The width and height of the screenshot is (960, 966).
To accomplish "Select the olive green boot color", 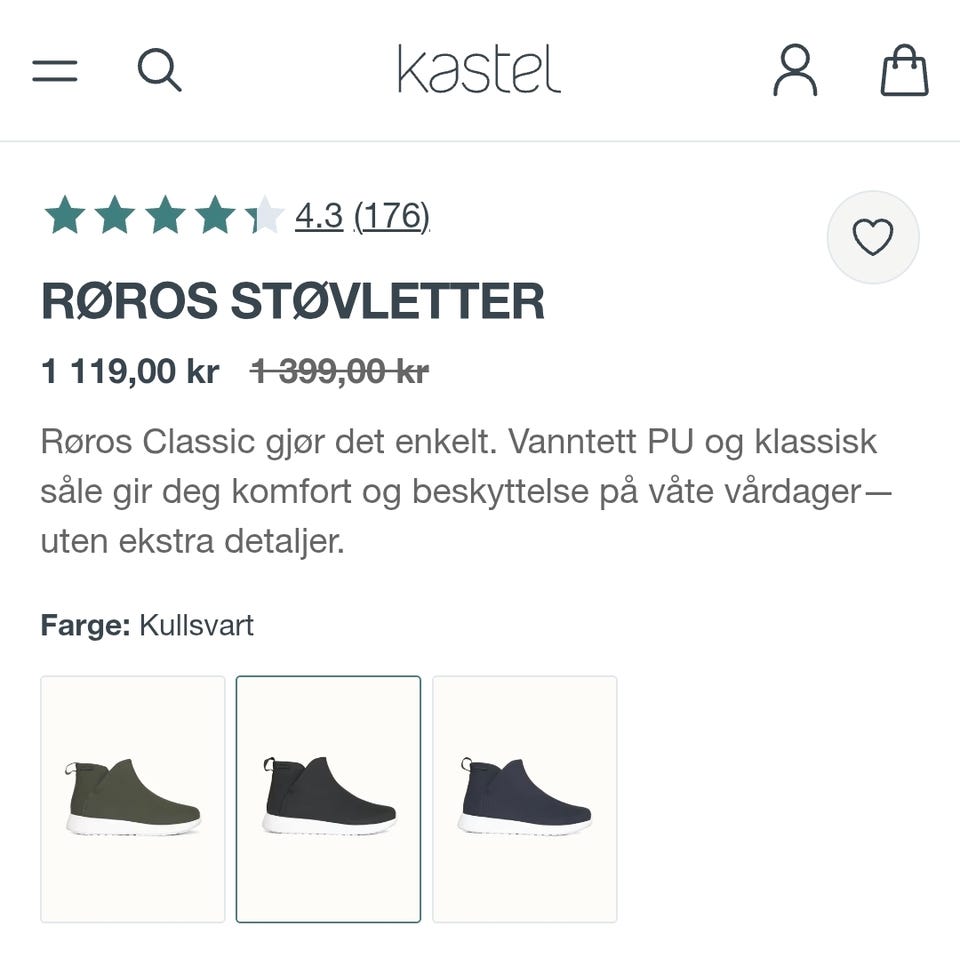I will [x=133, y=799].
